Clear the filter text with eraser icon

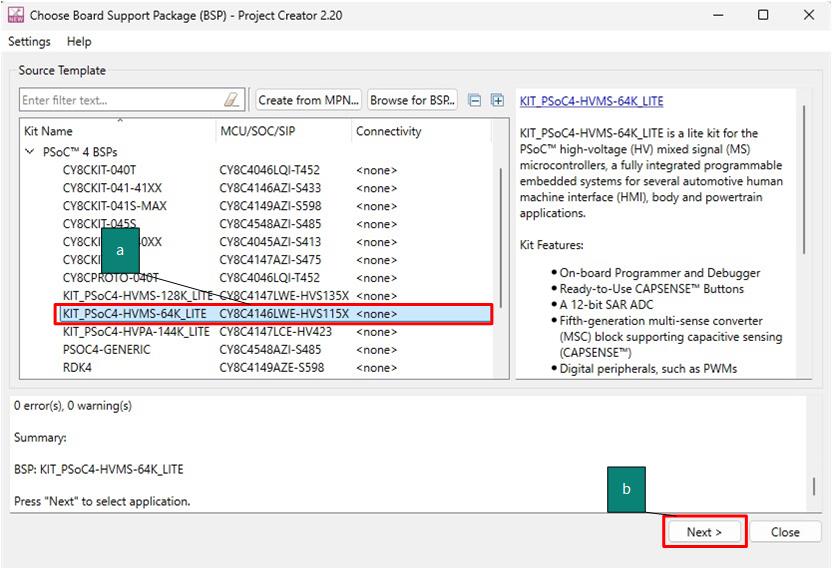coord(231,100)
